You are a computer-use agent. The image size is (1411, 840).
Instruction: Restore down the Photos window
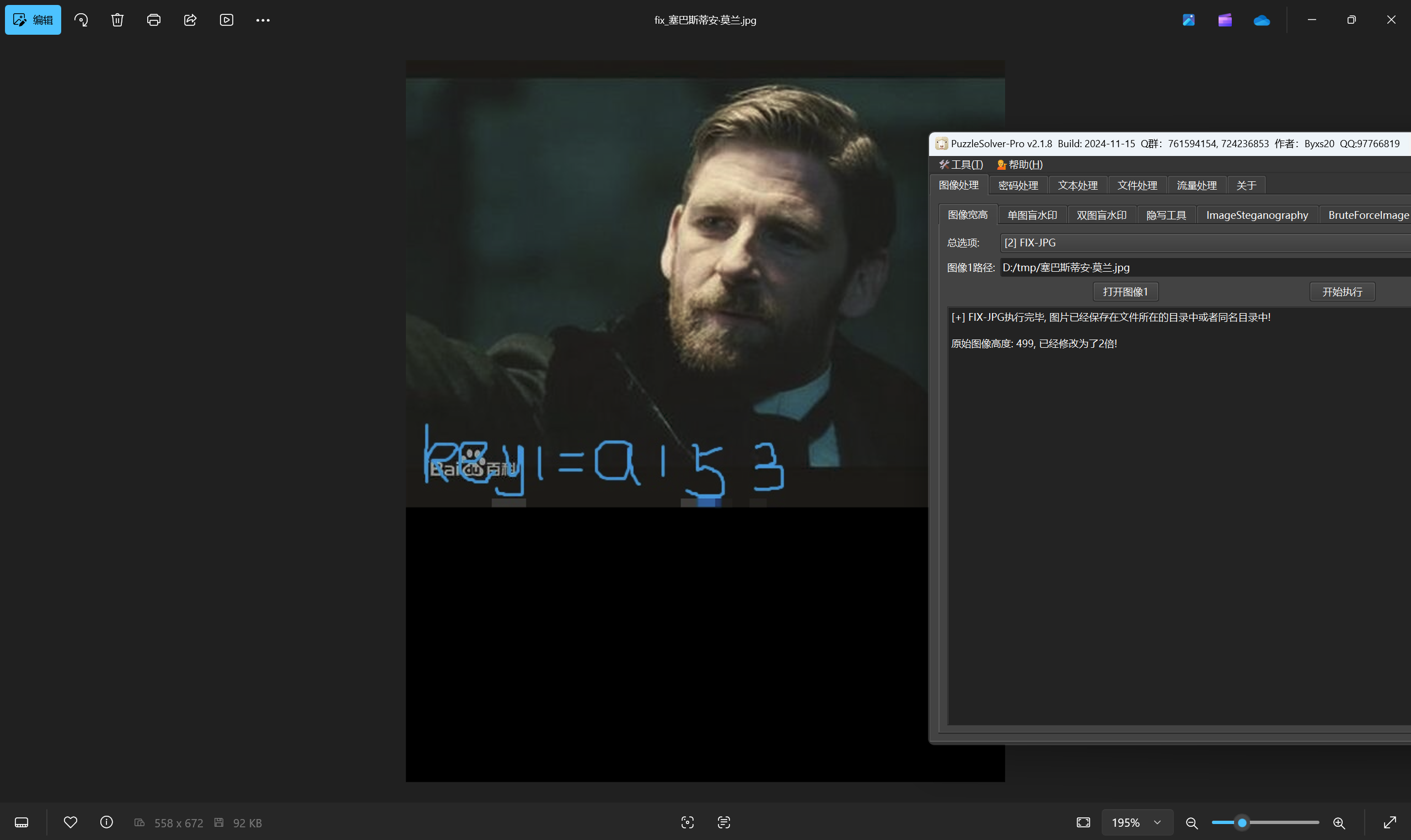(x=1351, y=20)
